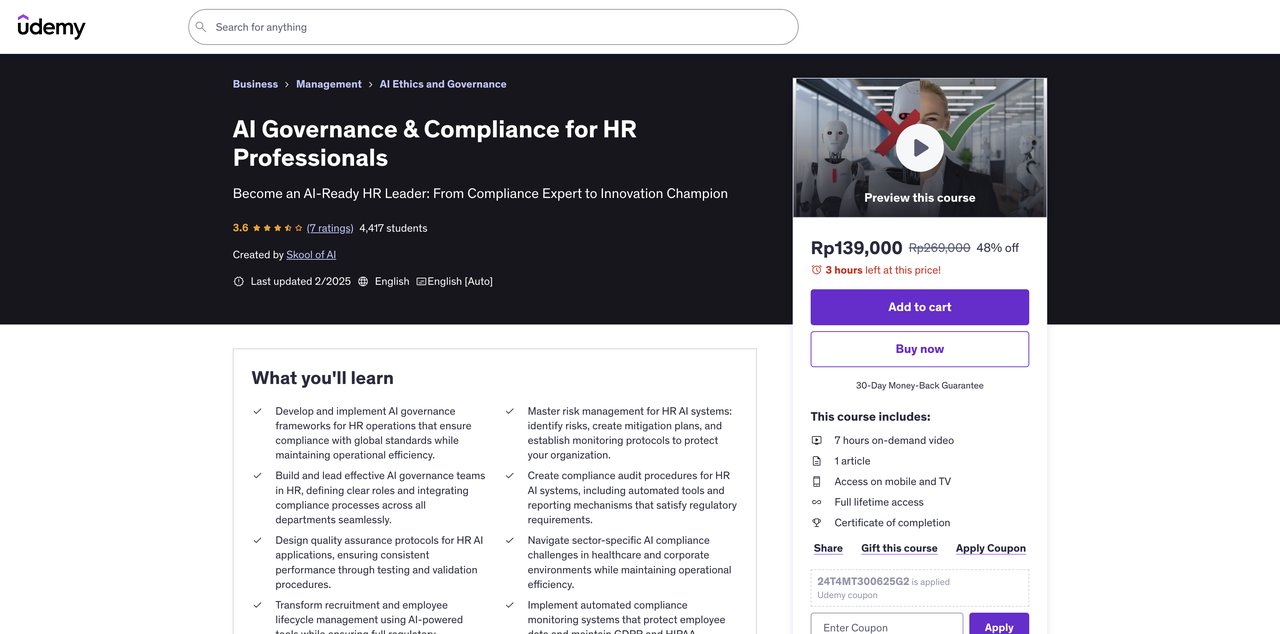This screenshot has width=1280, height=634.
Task: Click checkmark beside 'Implement automated compliance'
Action: 509,605
